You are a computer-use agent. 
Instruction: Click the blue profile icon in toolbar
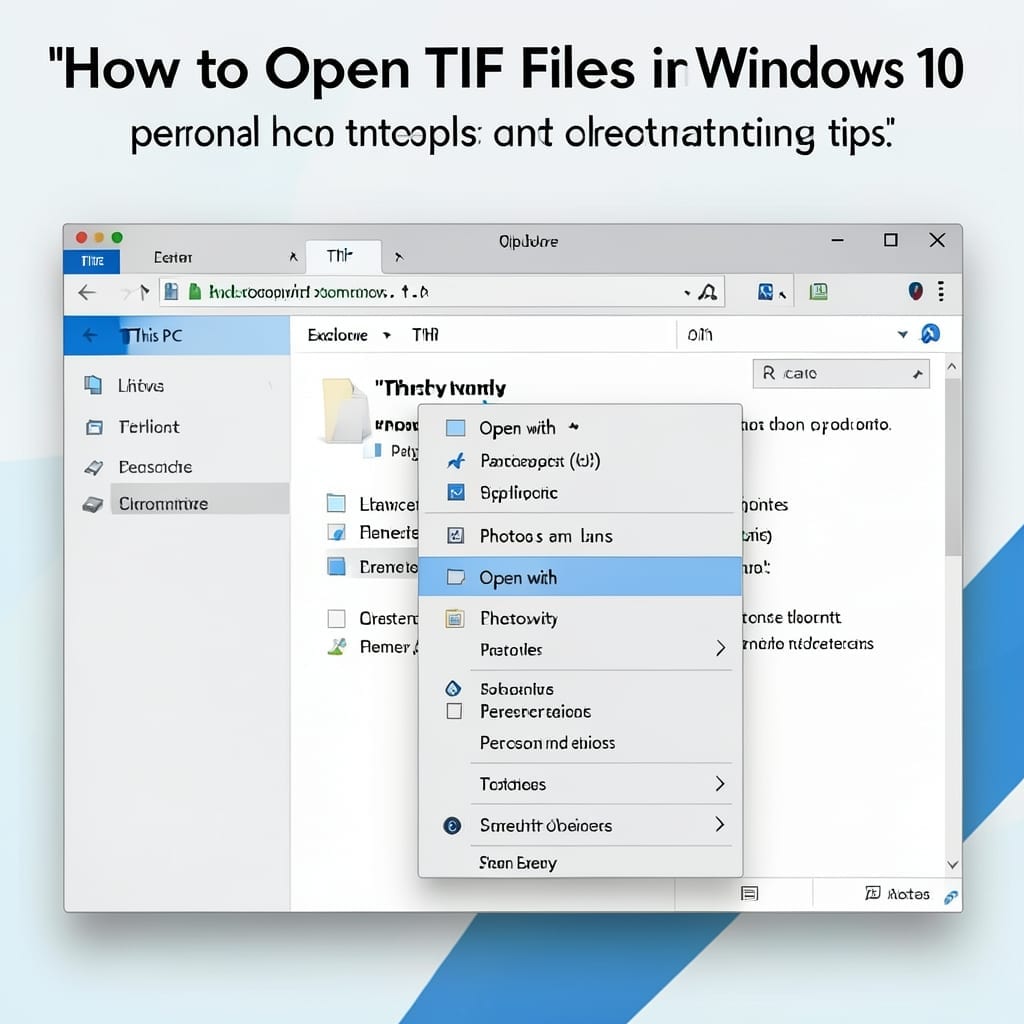765,291
